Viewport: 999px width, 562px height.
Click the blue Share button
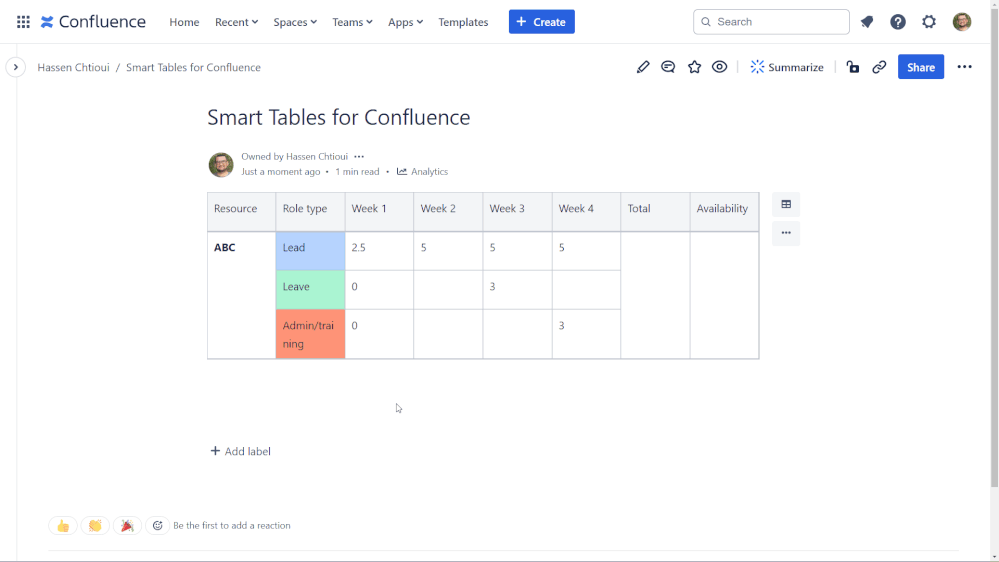coord(920,67)
